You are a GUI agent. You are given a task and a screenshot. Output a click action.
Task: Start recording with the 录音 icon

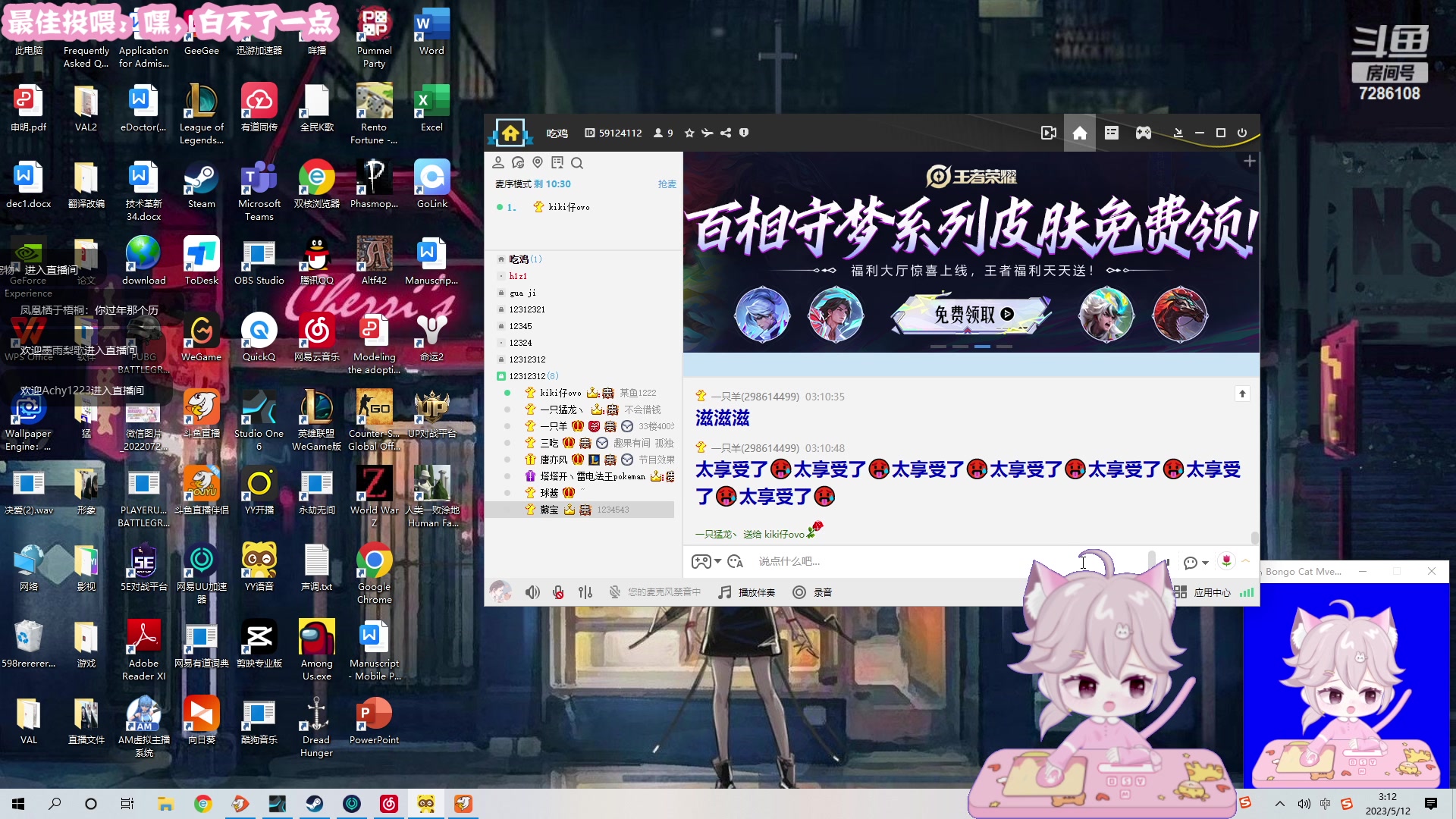point(799,592)
